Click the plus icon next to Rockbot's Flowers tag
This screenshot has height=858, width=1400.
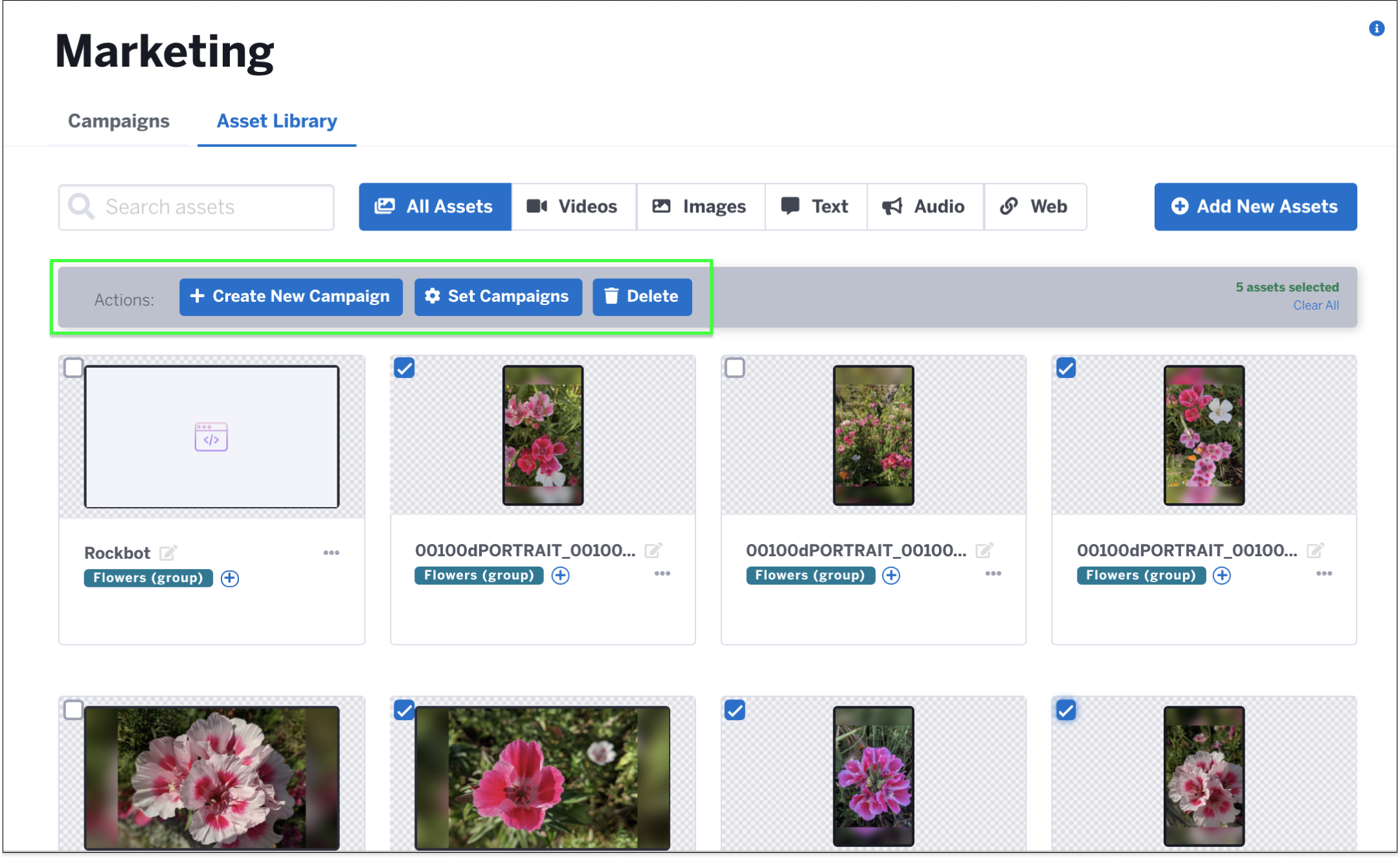[230, 578]
